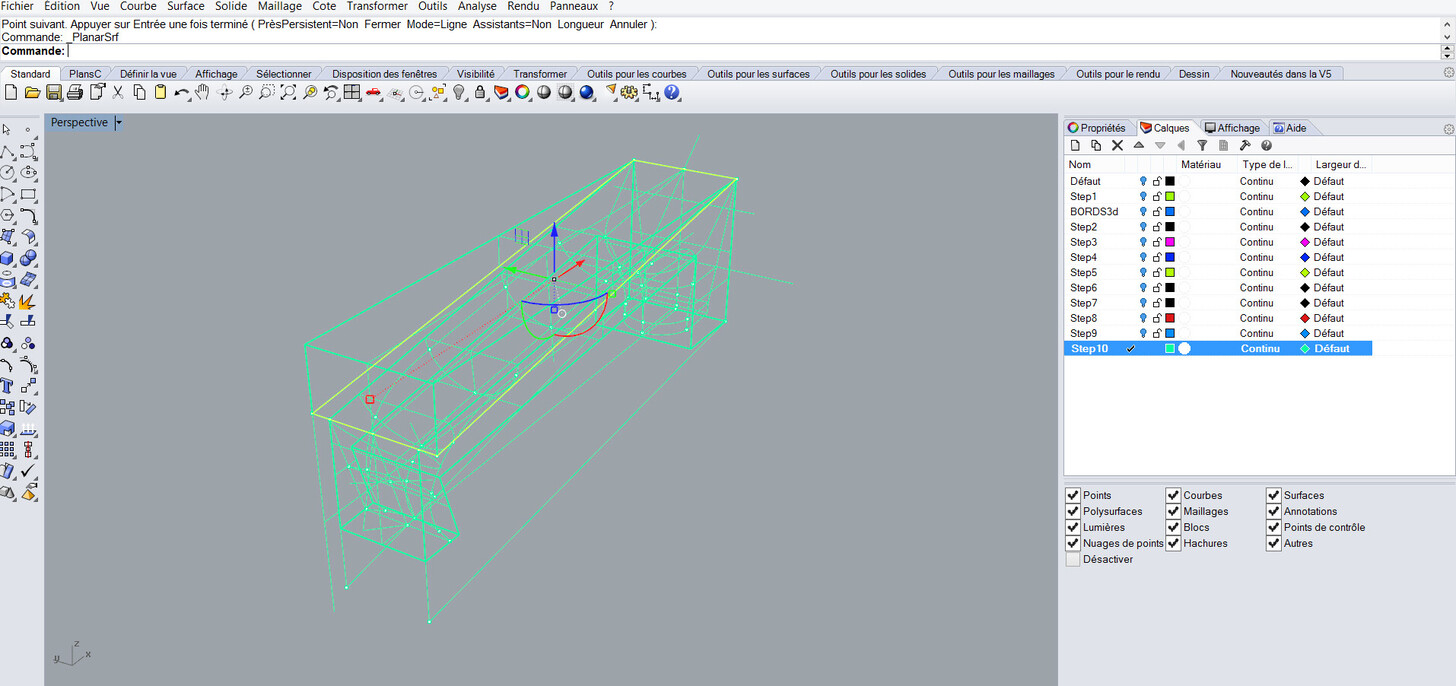The width and height of the screenshot is (1456, 686).
Task: Click the Step10 material circle
Action: click(x=1184, y=348)
